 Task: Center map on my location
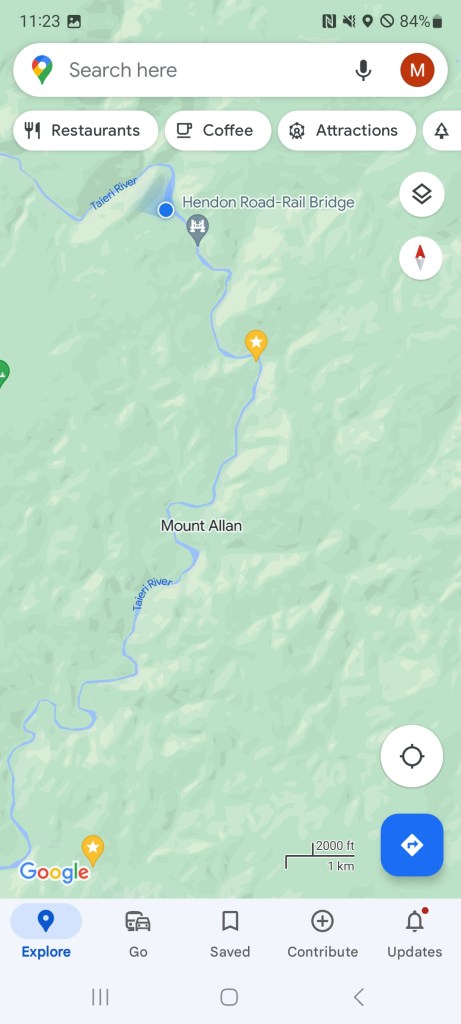(x=412, y=756)
